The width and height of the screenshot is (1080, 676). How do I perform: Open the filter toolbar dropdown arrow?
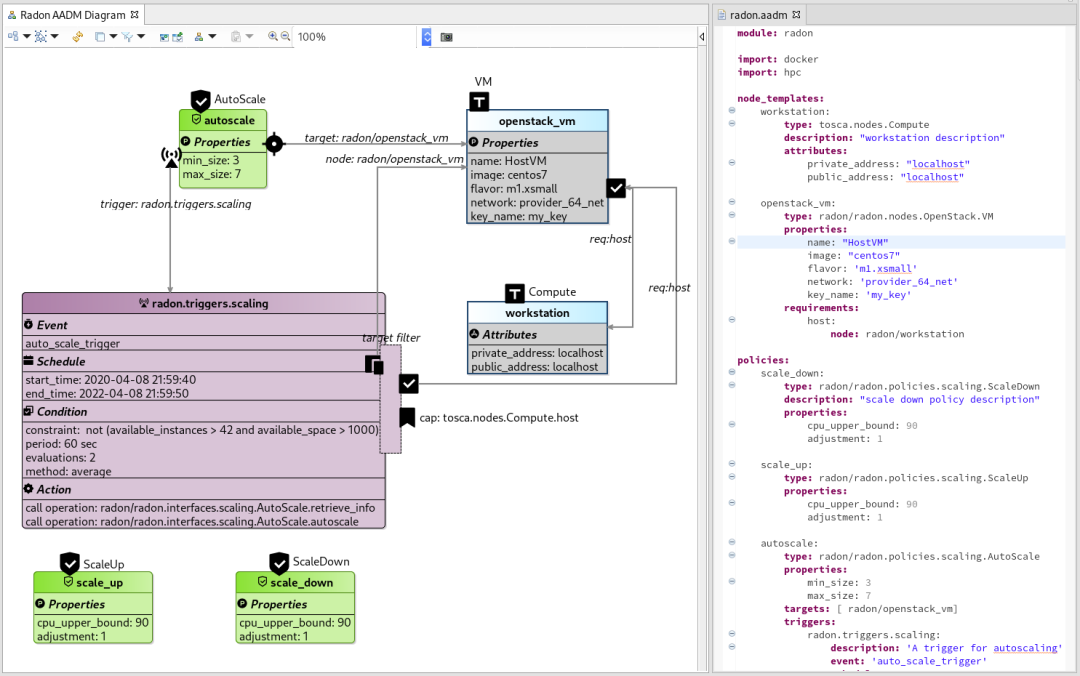pyautogui.click(x=140, y=37)
